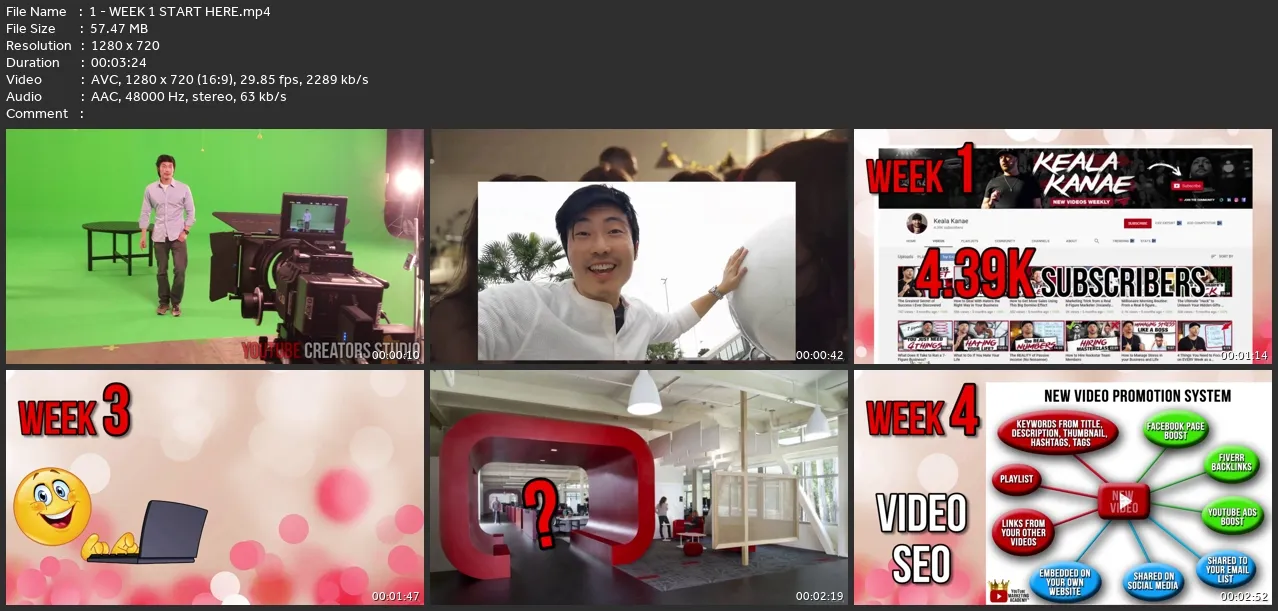
Task: Click the 'VIDEO SEO' text in Week 4 frame
Action: [922, 540]
